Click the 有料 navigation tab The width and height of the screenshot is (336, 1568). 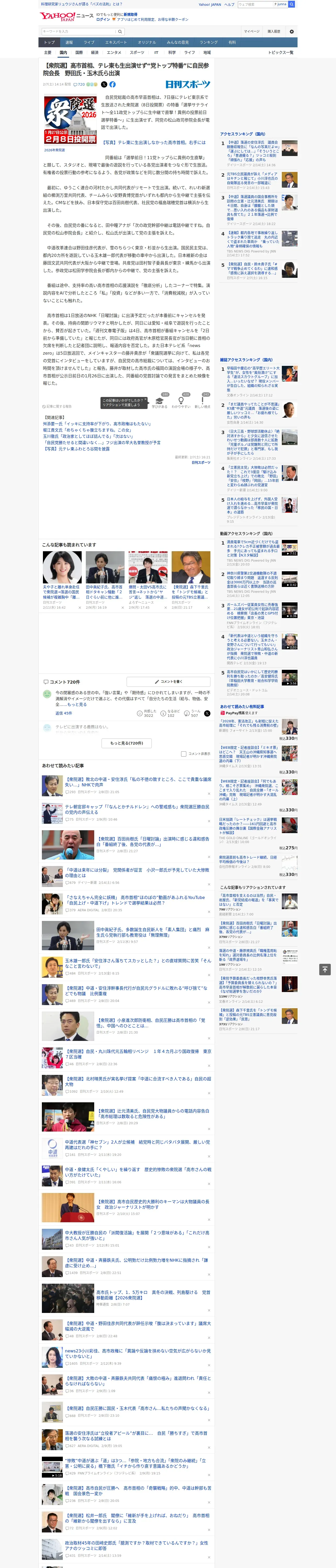pyautogui.click(x=232, y=43)
